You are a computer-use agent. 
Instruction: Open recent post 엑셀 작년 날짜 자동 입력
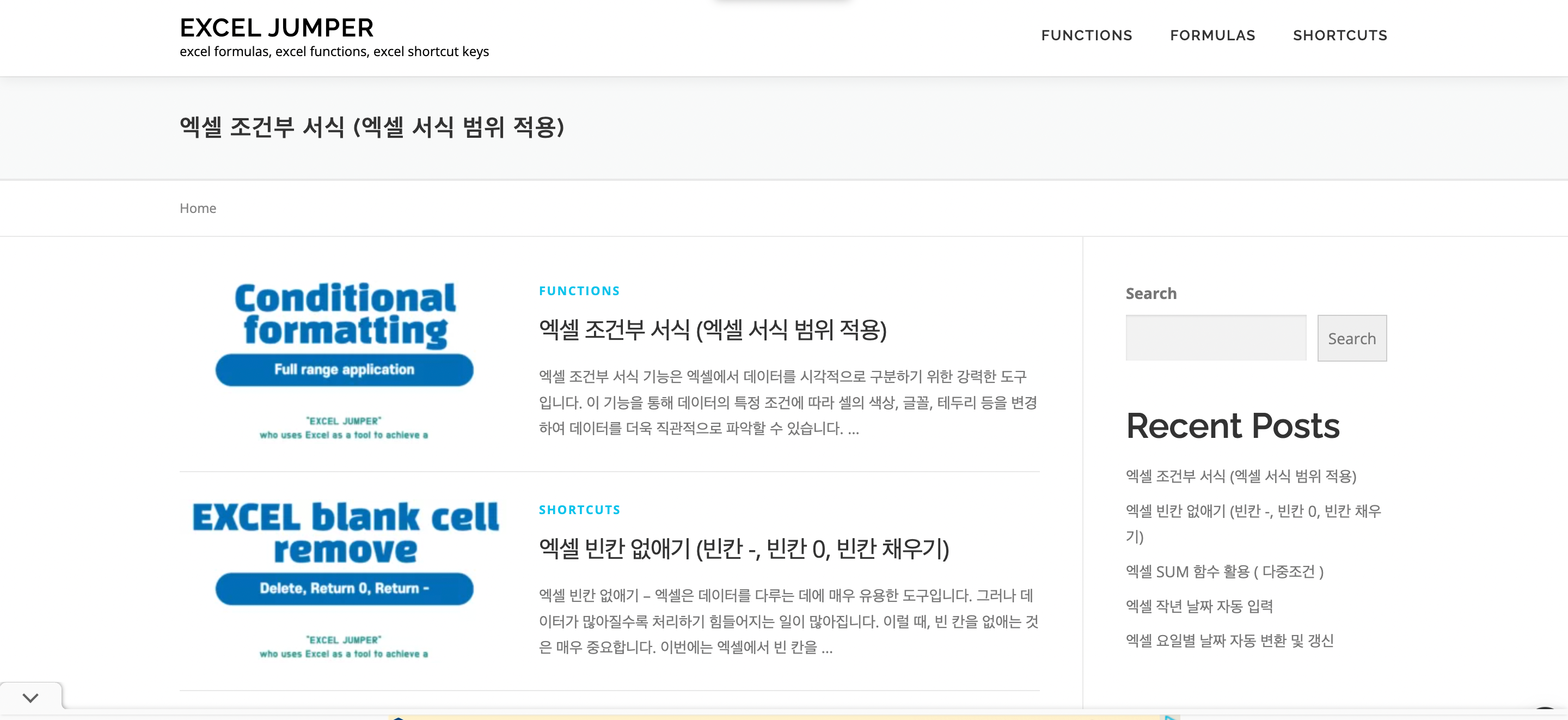[x=1199, y=606]
